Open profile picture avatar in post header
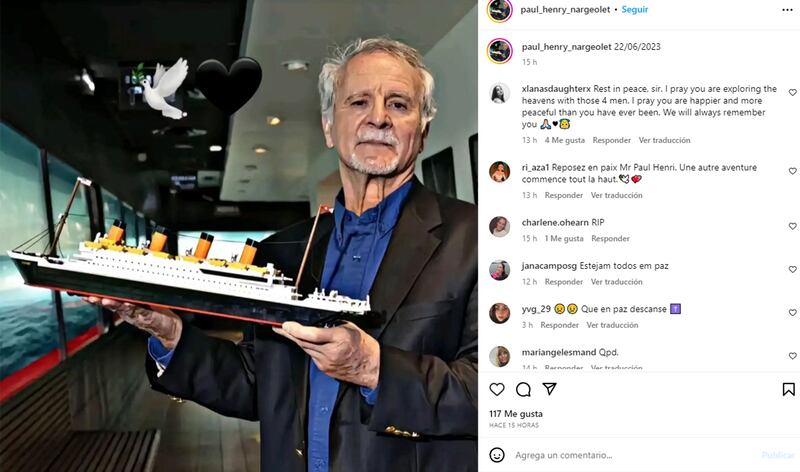 [x=499, y=10]
